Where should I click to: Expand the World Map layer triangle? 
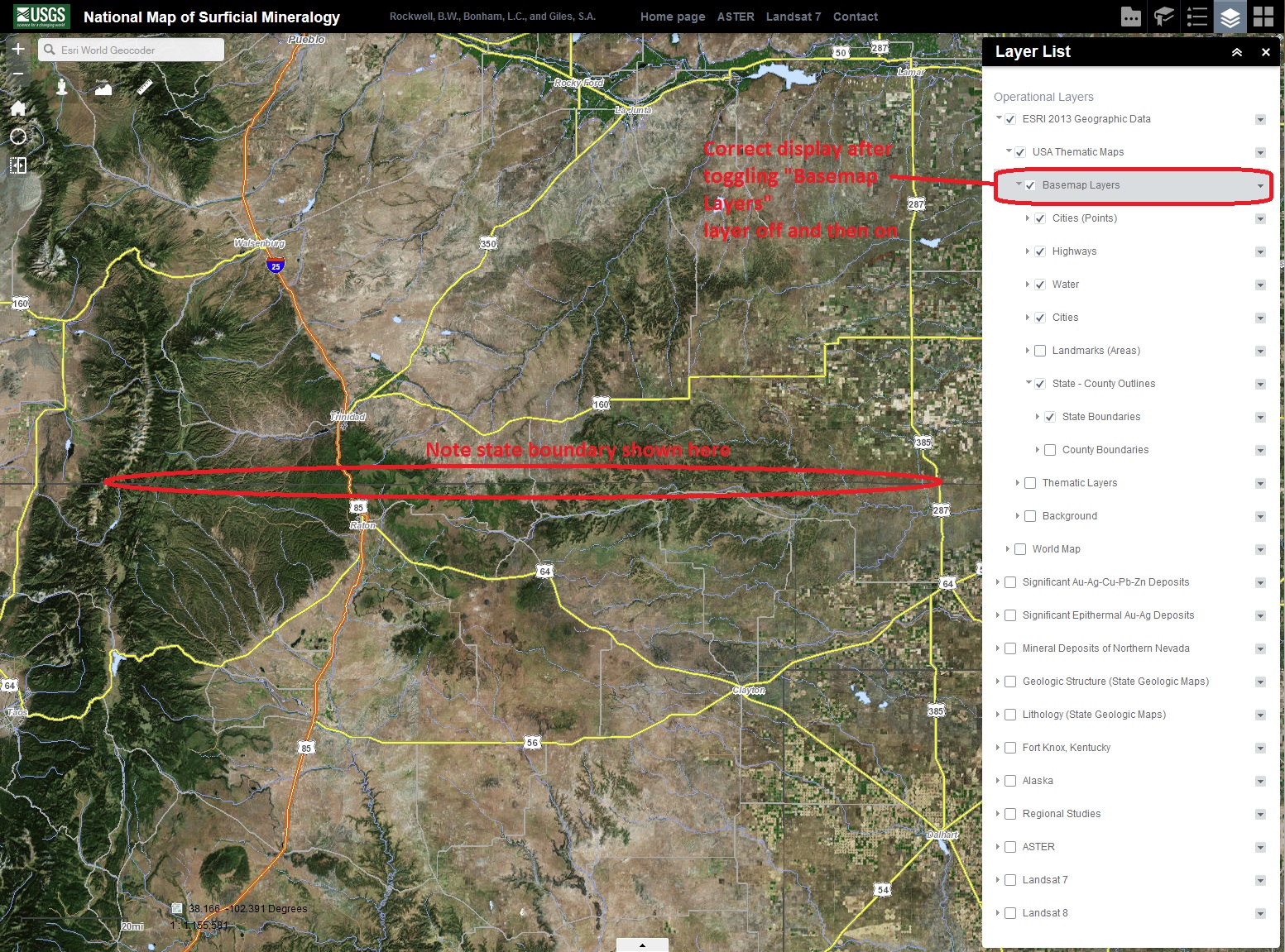point(1008,549)
